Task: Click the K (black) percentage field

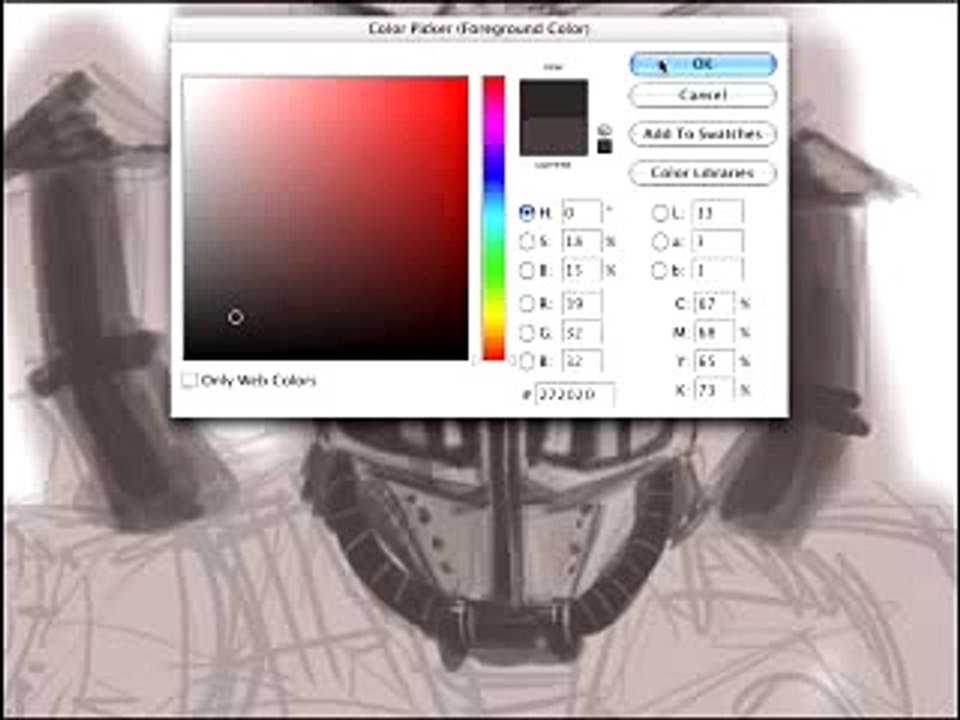Action: click(714, 390)
